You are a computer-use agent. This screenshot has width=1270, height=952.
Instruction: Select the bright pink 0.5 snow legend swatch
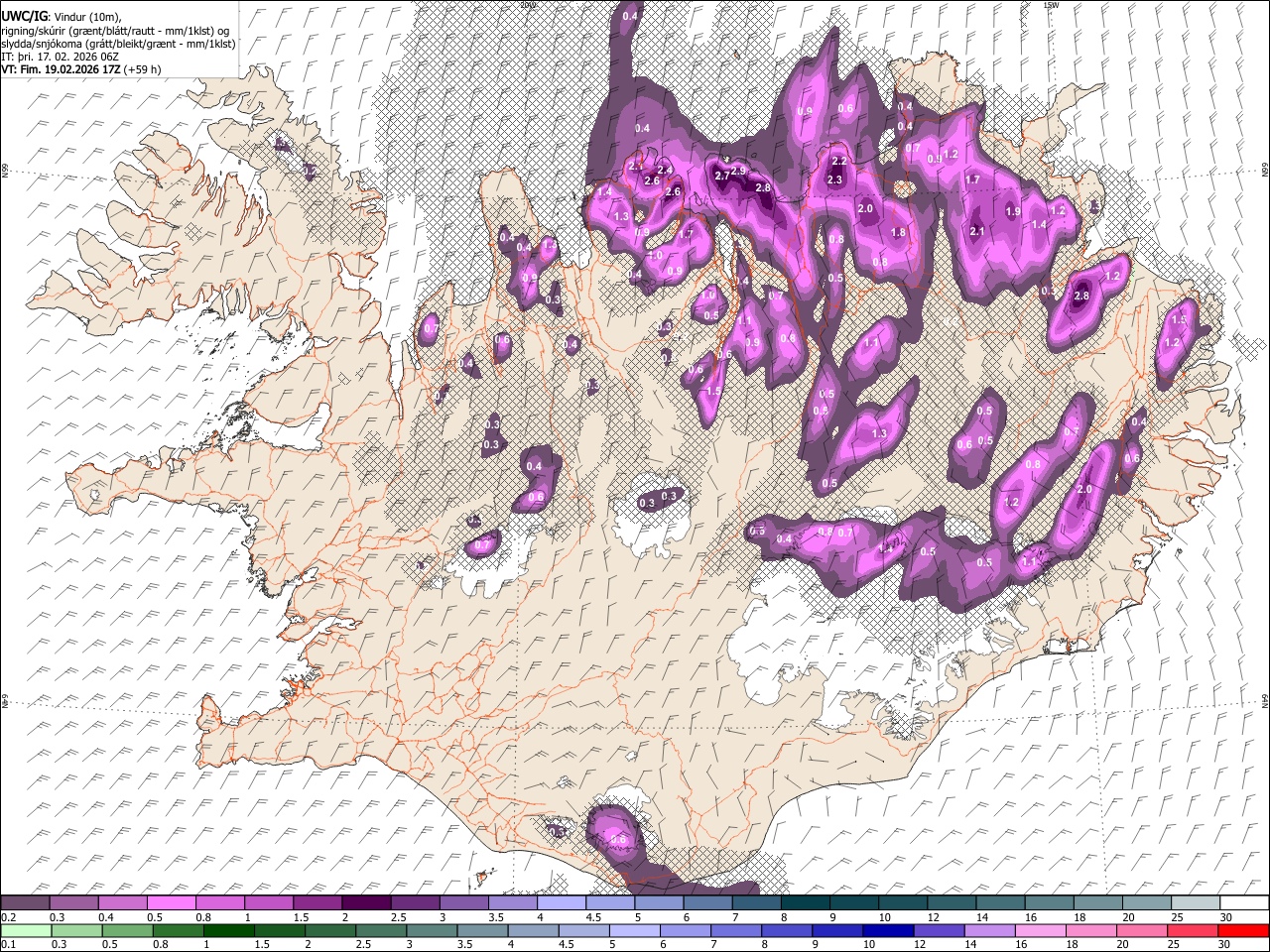click(x=172, y=902)
